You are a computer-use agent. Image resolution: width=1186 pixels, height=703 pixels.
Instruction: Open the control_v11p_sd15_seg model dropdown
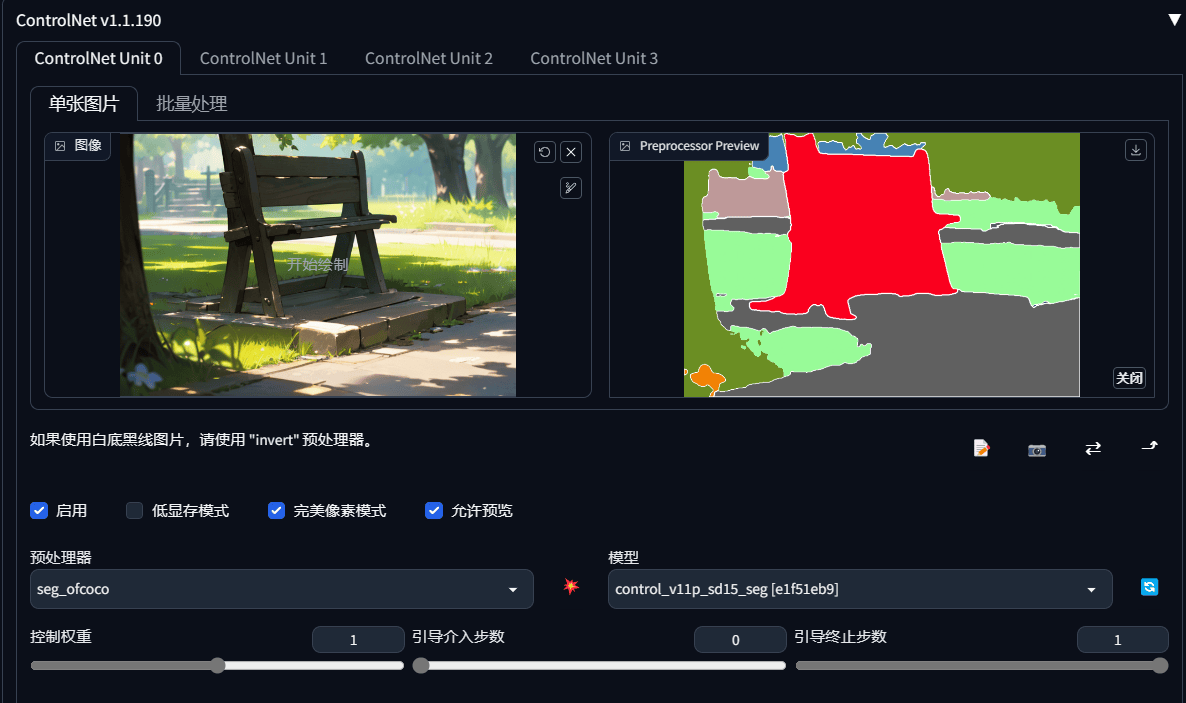(860, 589)
